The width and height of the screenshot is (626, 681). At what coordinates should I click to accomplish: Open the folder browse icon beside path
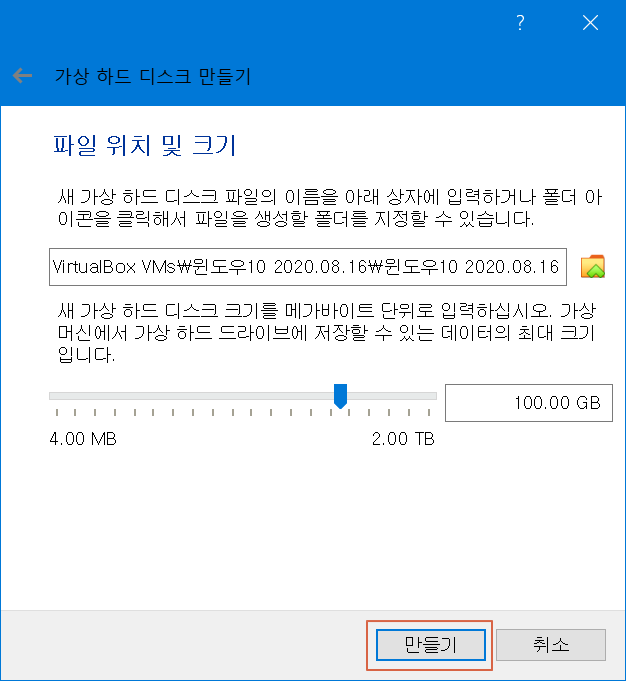coord(593,266)
